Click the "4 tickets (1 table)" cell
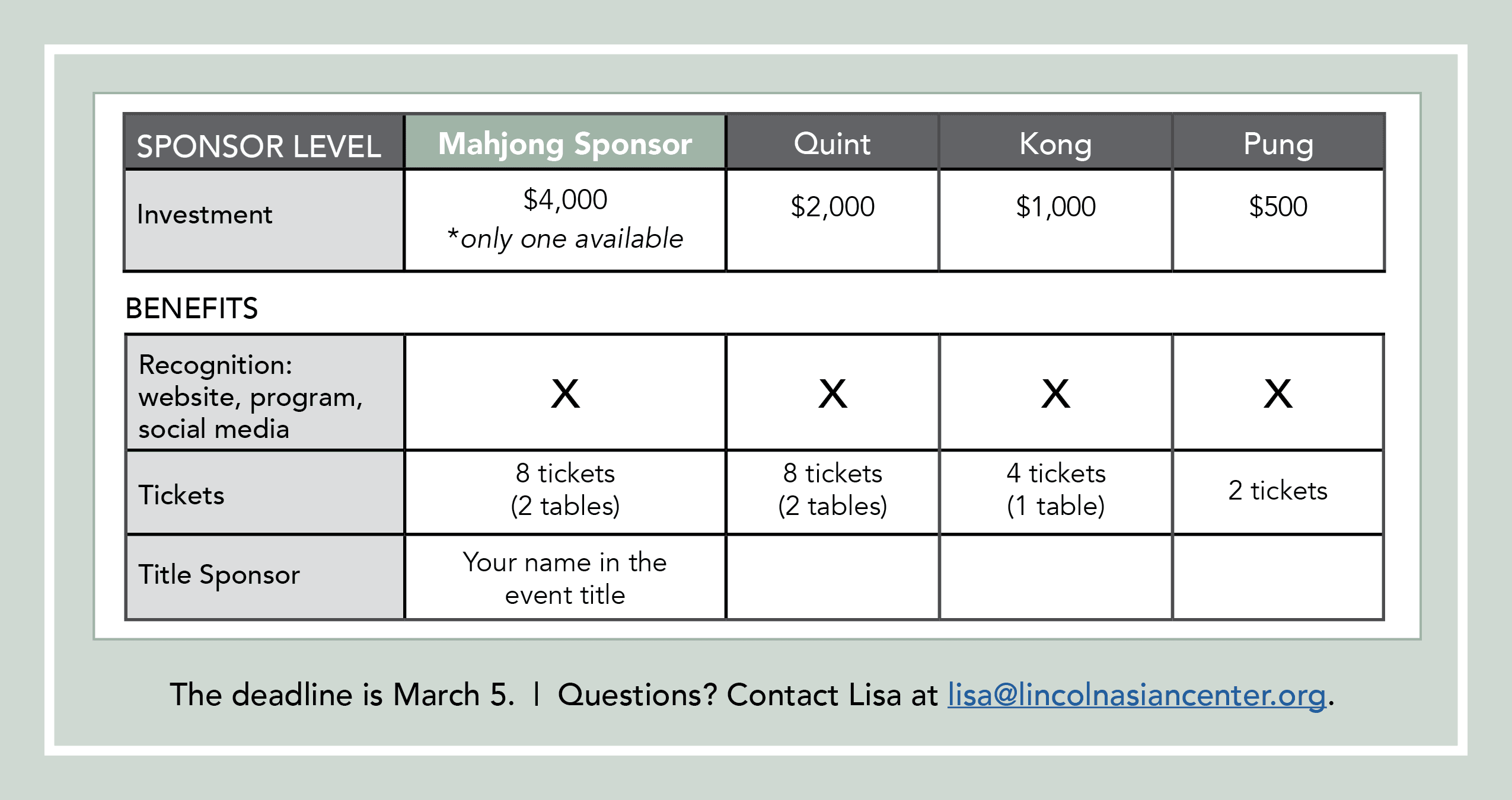 click(1055, 490)
